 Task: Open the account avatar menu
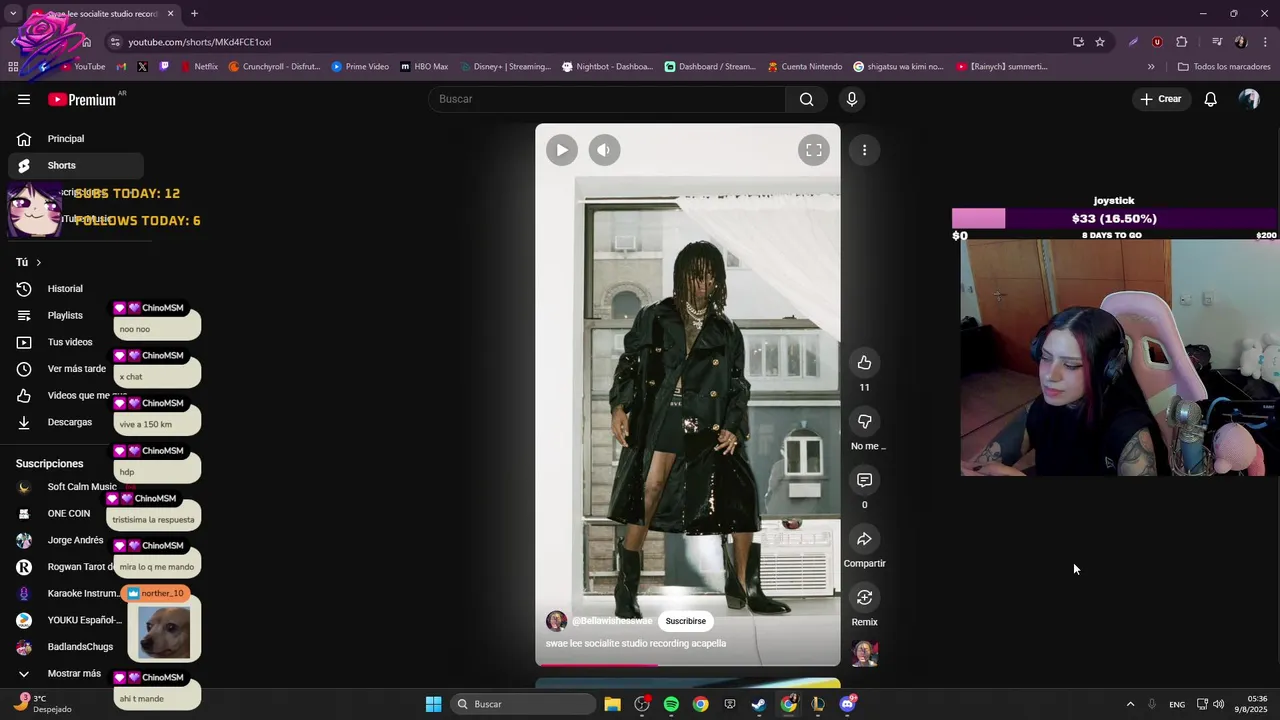click(1249, 99)
